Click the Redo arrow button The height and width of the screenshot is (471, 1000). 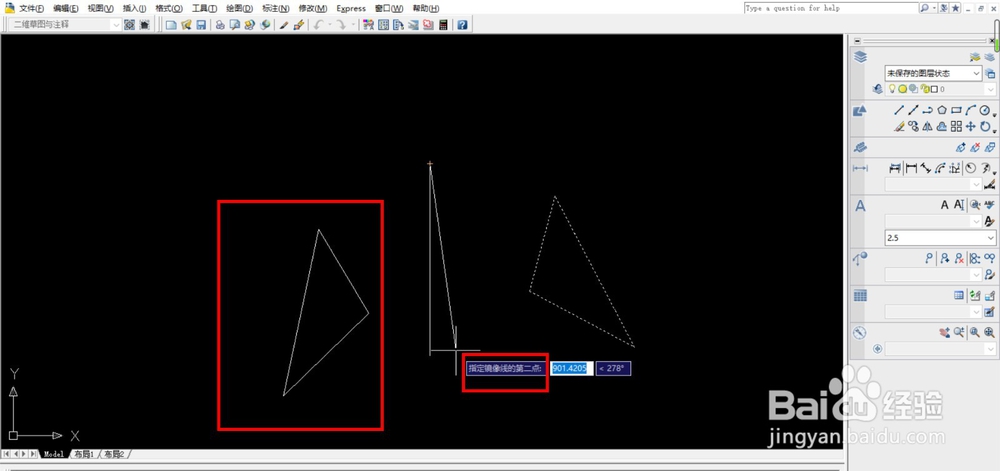[x=341, y=25]
